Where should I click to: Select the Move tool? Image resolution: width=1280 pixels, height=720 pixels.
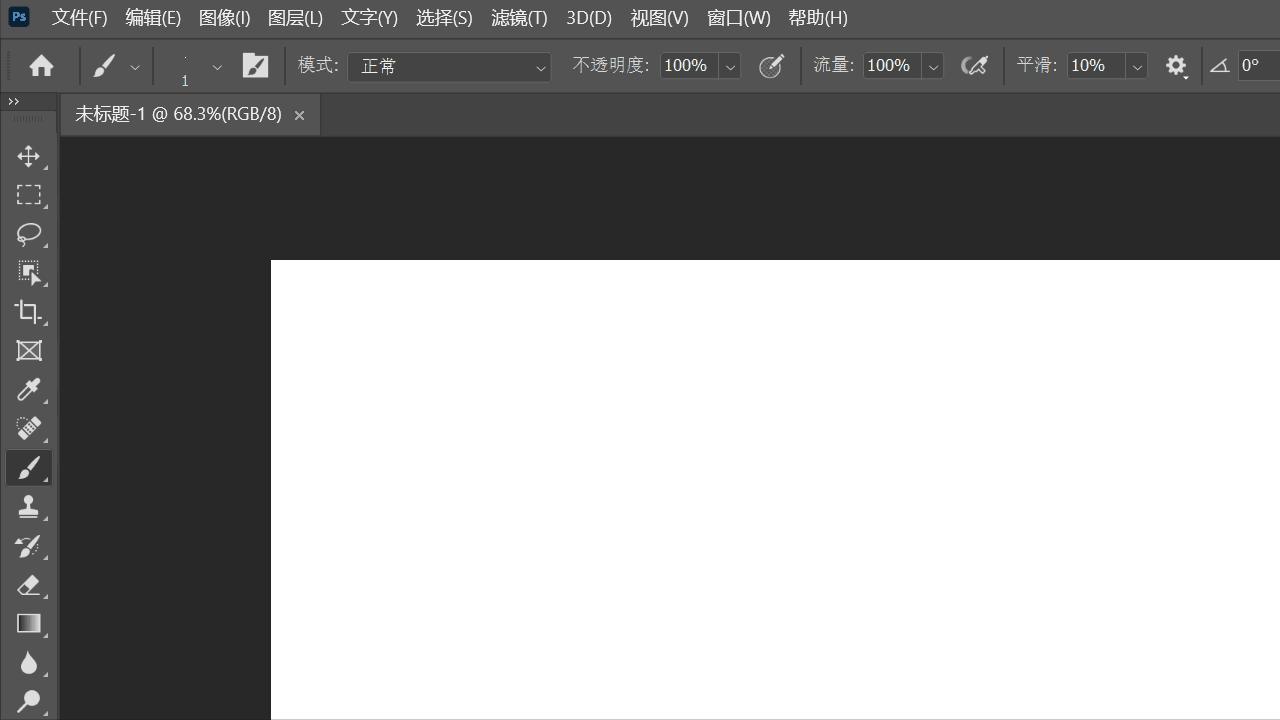(28, 156)
